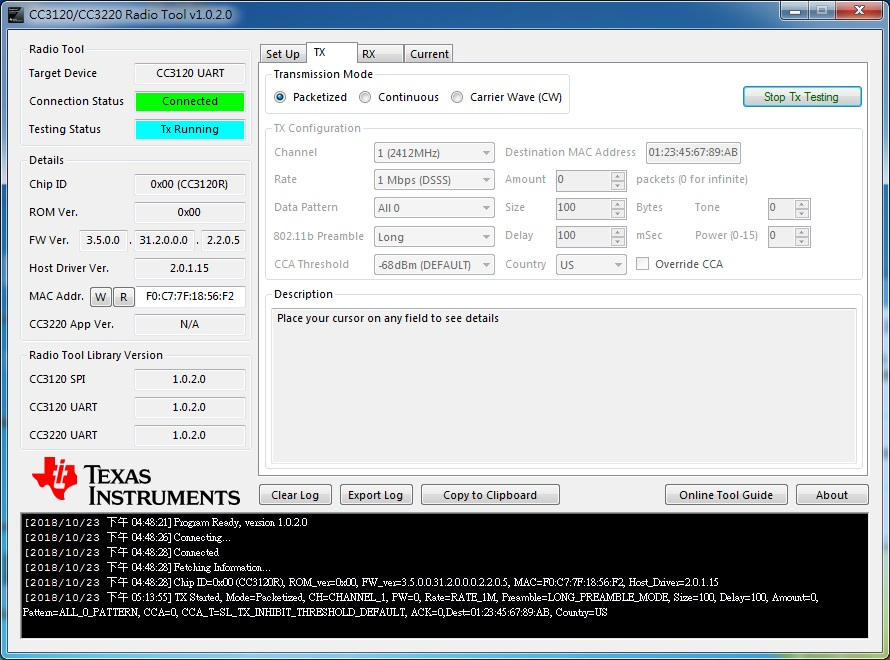Viewport: 890px width, 660px height.
Task: Enable the Override CCA checkbox
Action: pyautogui.click(x=643, y=264)
